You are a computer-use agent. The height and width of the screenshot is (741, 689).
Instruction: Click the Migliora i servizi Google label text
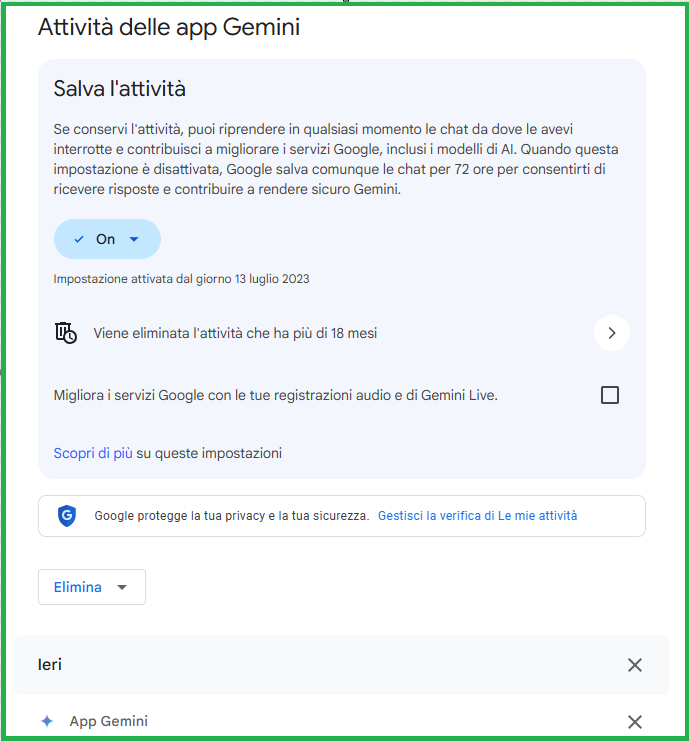tap(275, 395)
